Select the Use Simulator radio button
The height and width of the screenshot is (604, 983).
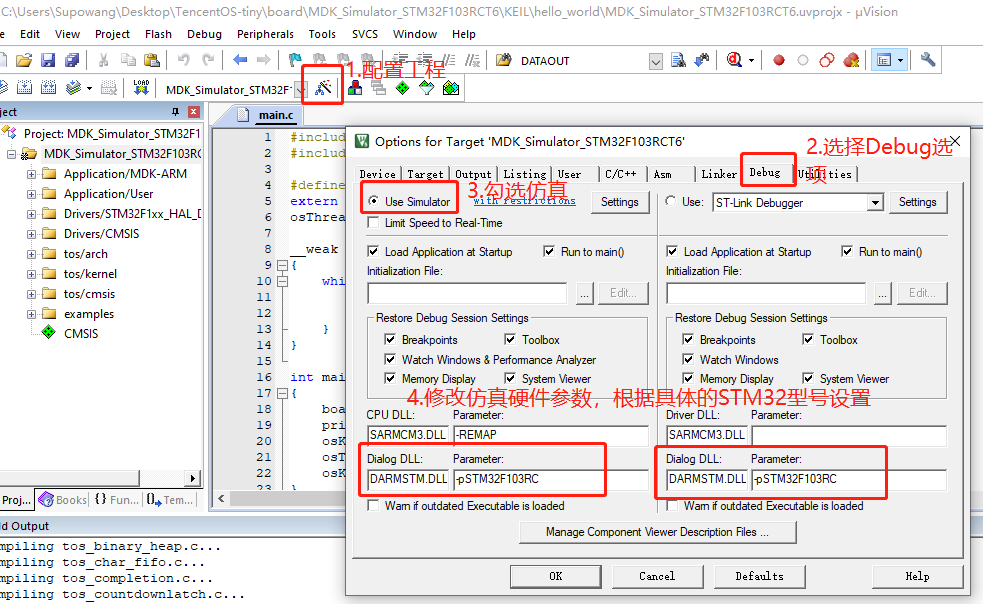point(373,201)
